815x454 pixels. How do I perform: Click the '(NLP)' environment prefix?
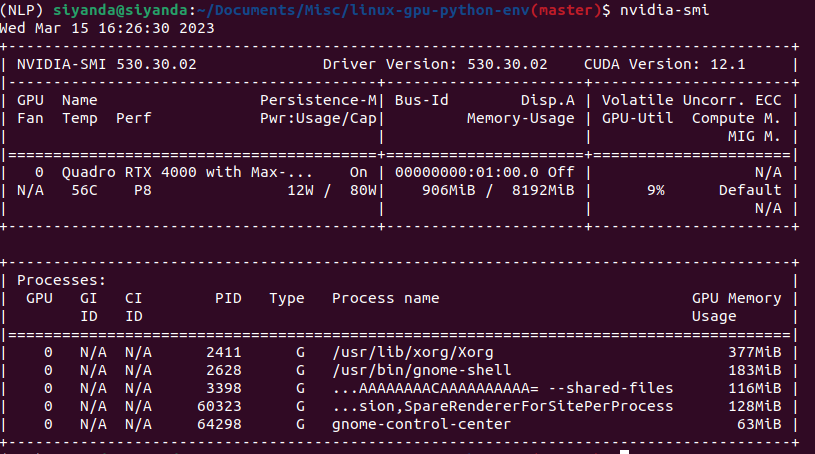(21, 10)
